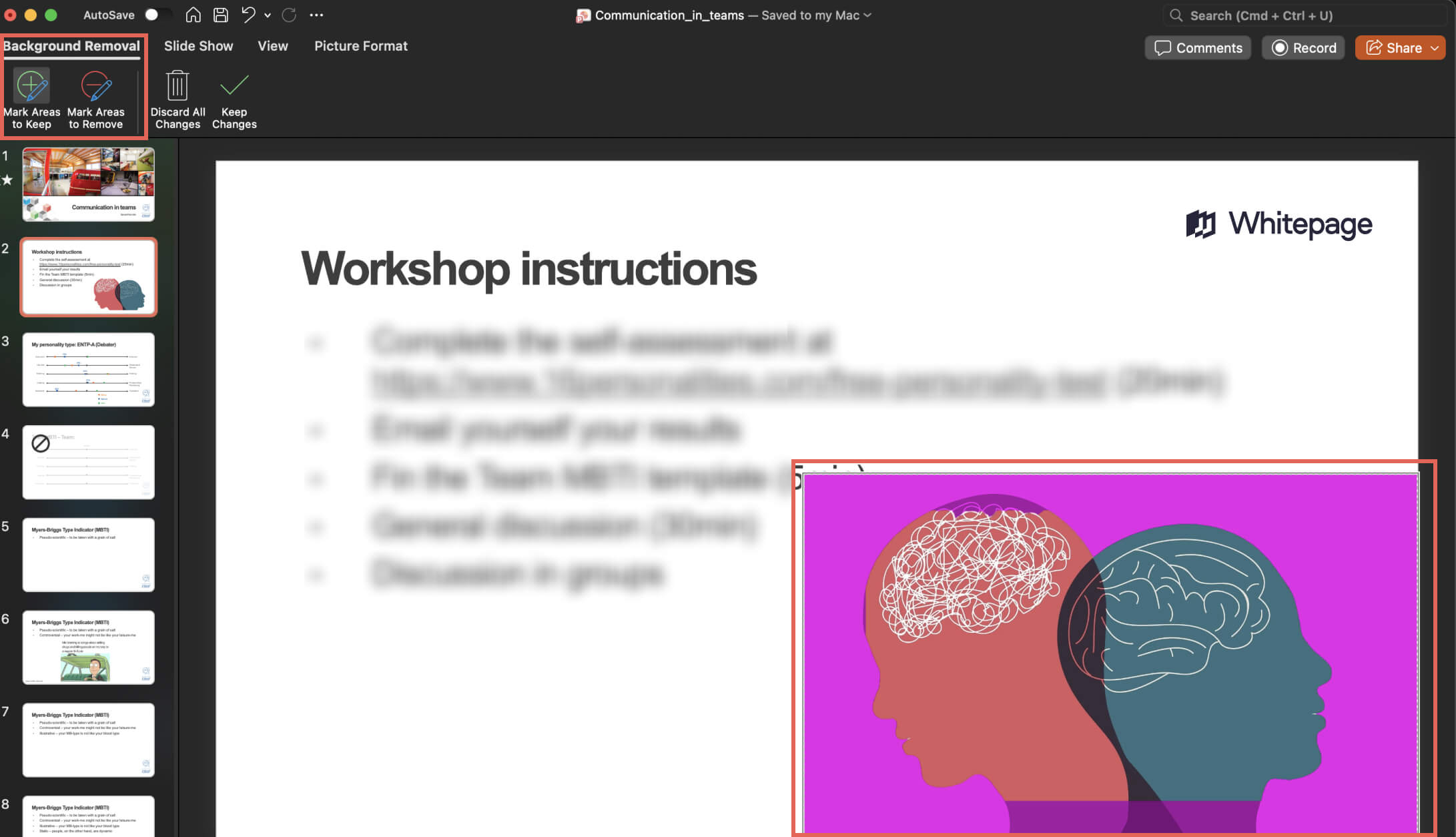The width and height of the screenshot is (1456, 837).
Task: Click the Record button
Action: tap(1302, 47)
